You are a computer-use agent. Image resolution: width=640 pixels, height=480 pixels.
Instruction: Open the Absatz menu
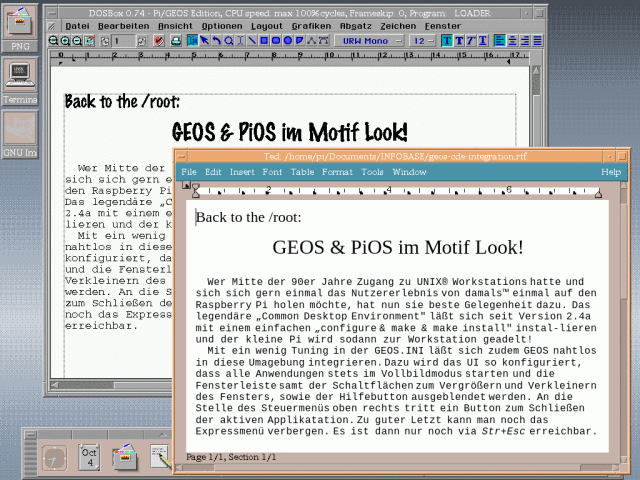coord(356,26)
